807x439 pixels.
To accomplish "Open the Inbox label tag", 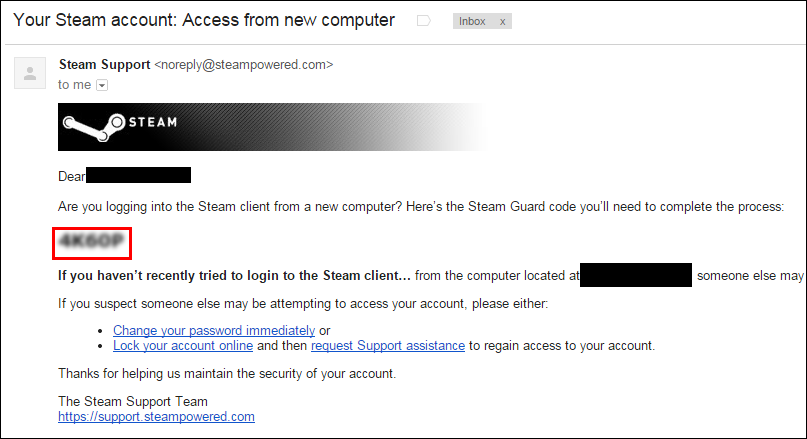I will click(472, 21).
